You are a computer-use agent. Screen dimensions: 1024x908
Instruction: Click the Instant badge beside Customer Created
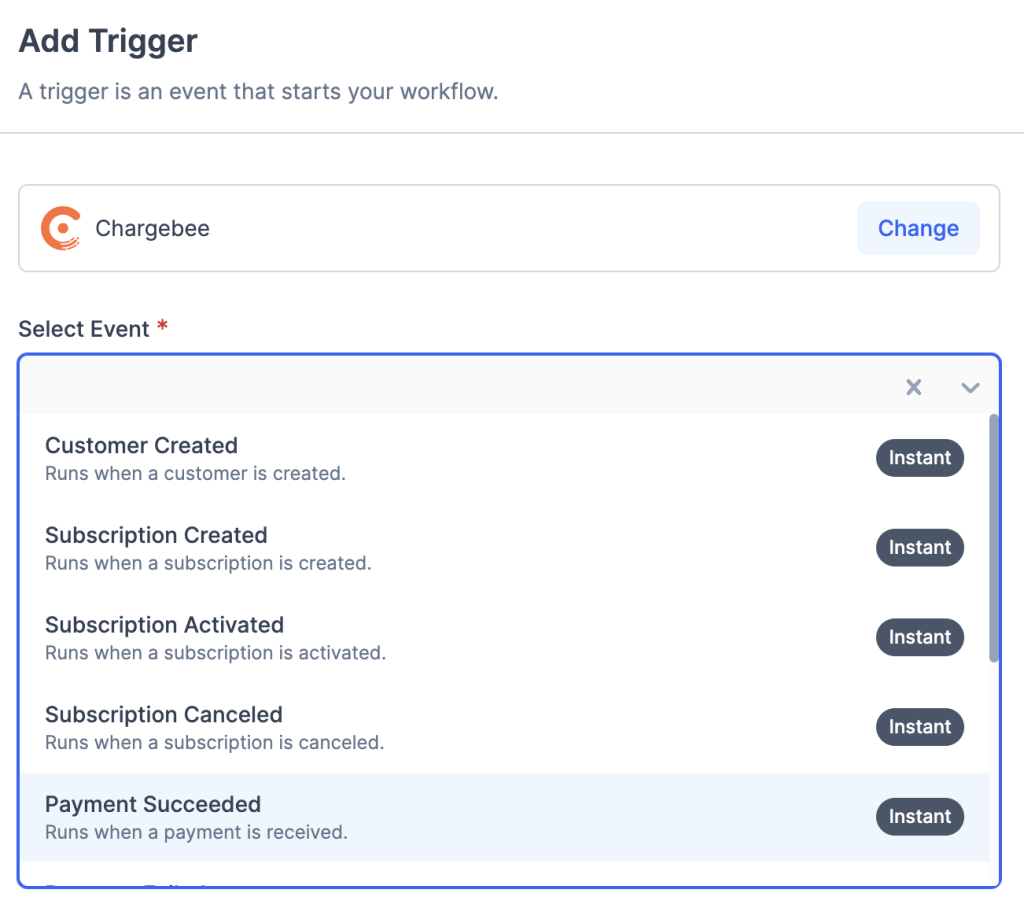point(920,458)
